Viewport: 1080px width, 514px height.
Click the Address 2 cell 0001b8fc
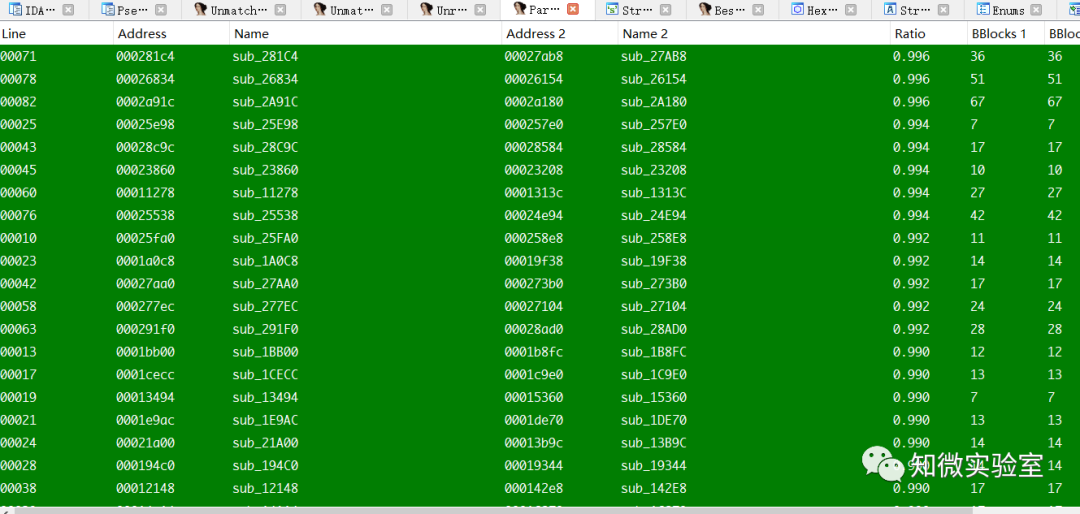[534, 352]
